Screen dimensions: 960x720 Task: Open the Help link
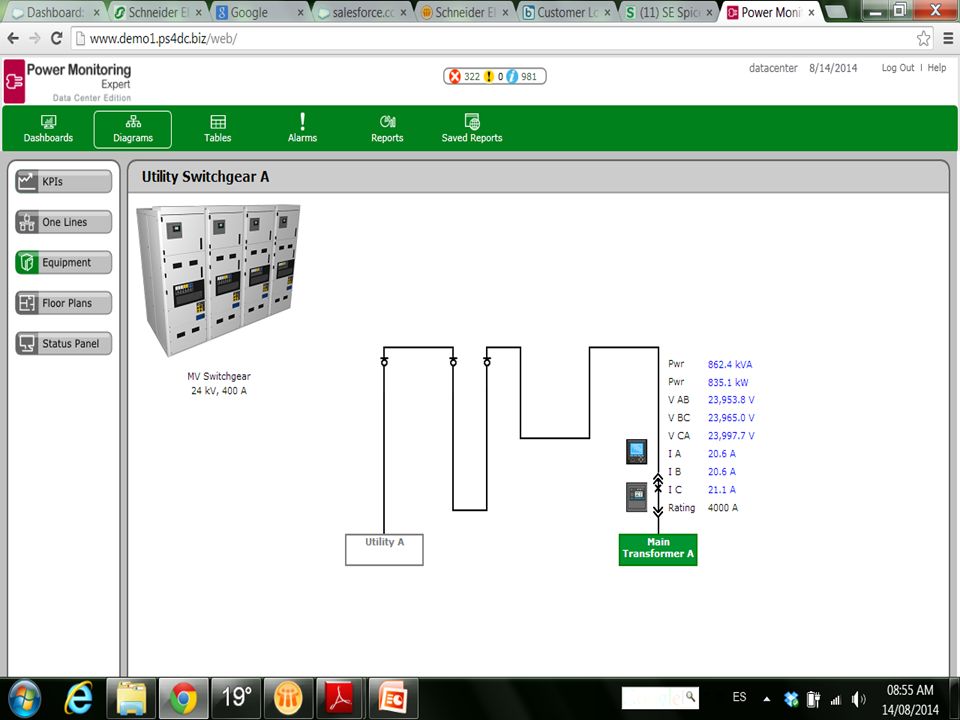coord(937,68)
